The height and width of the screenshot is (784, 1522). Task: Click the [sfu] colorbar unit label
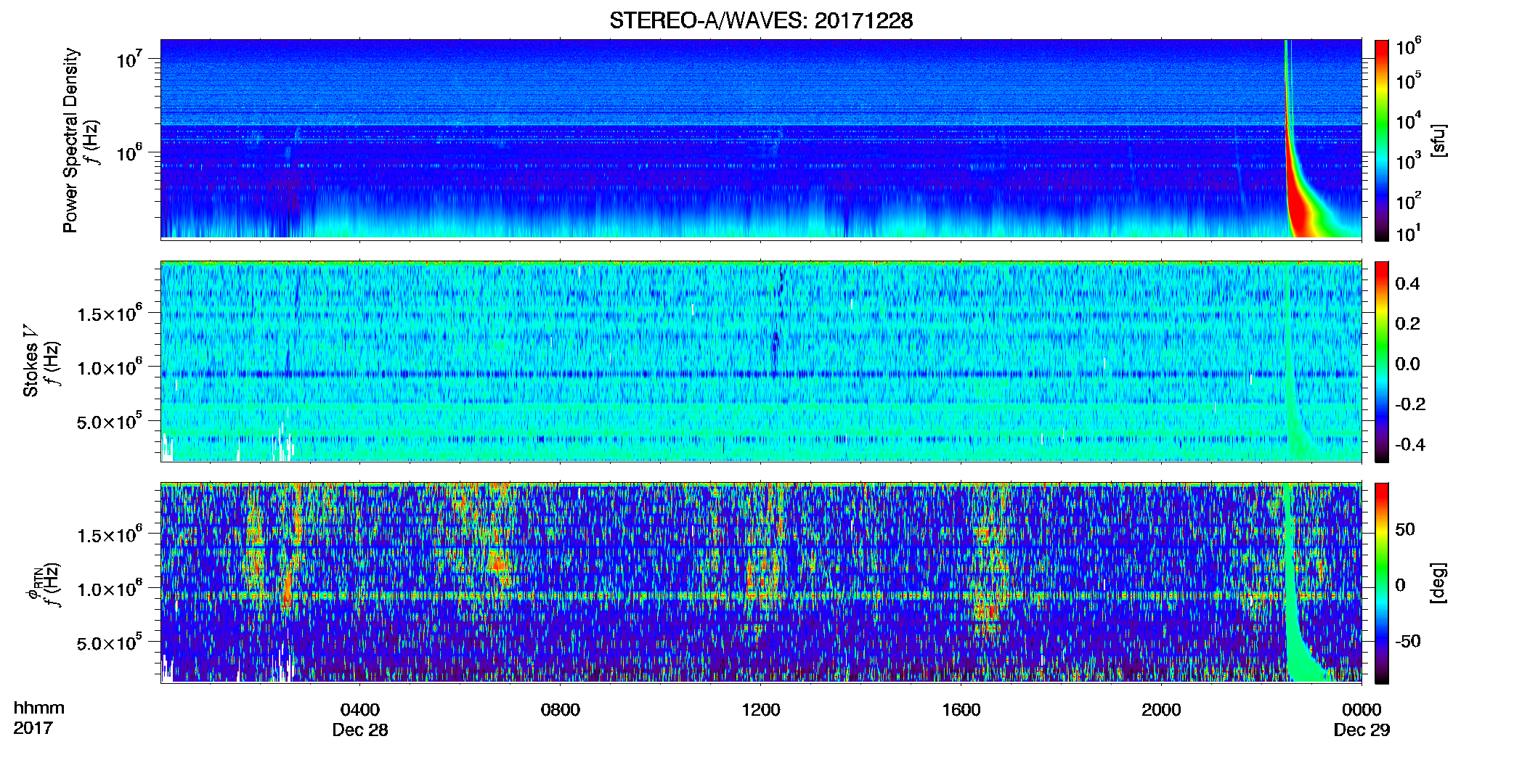[x=1438, y=140]
